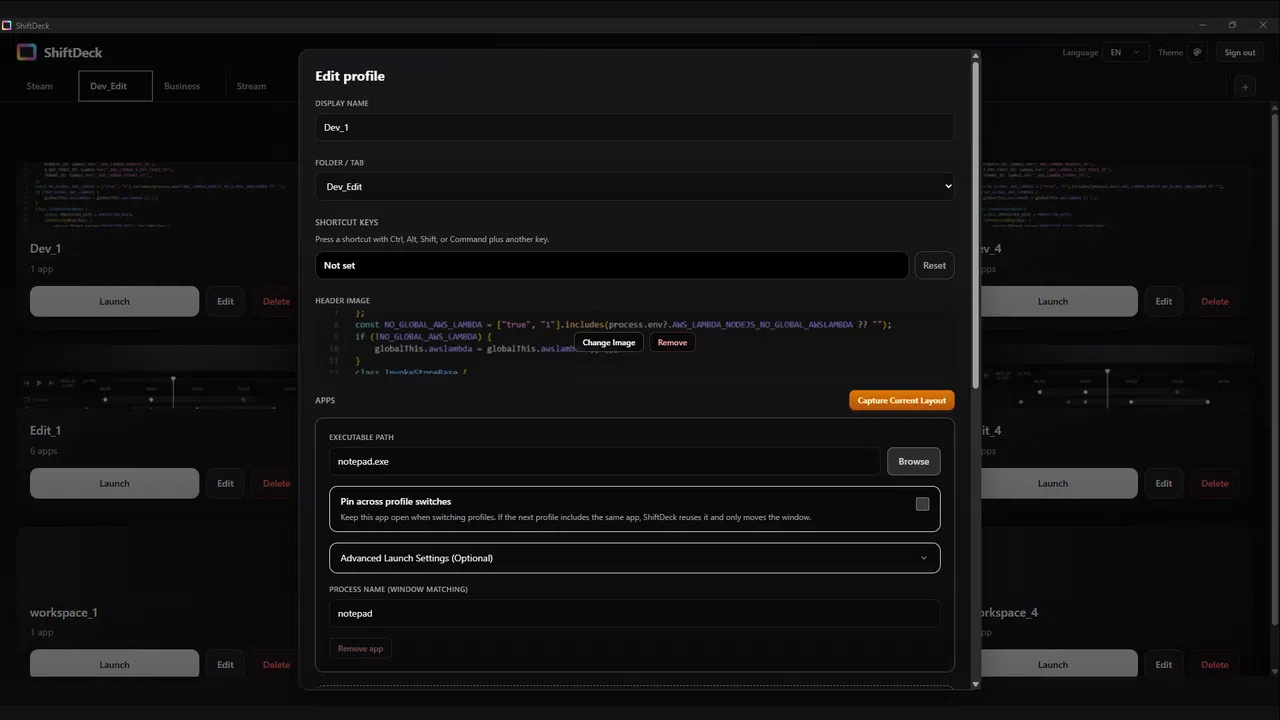Open the Business tab
The image size is (1280, 720).
click(182, 86)
